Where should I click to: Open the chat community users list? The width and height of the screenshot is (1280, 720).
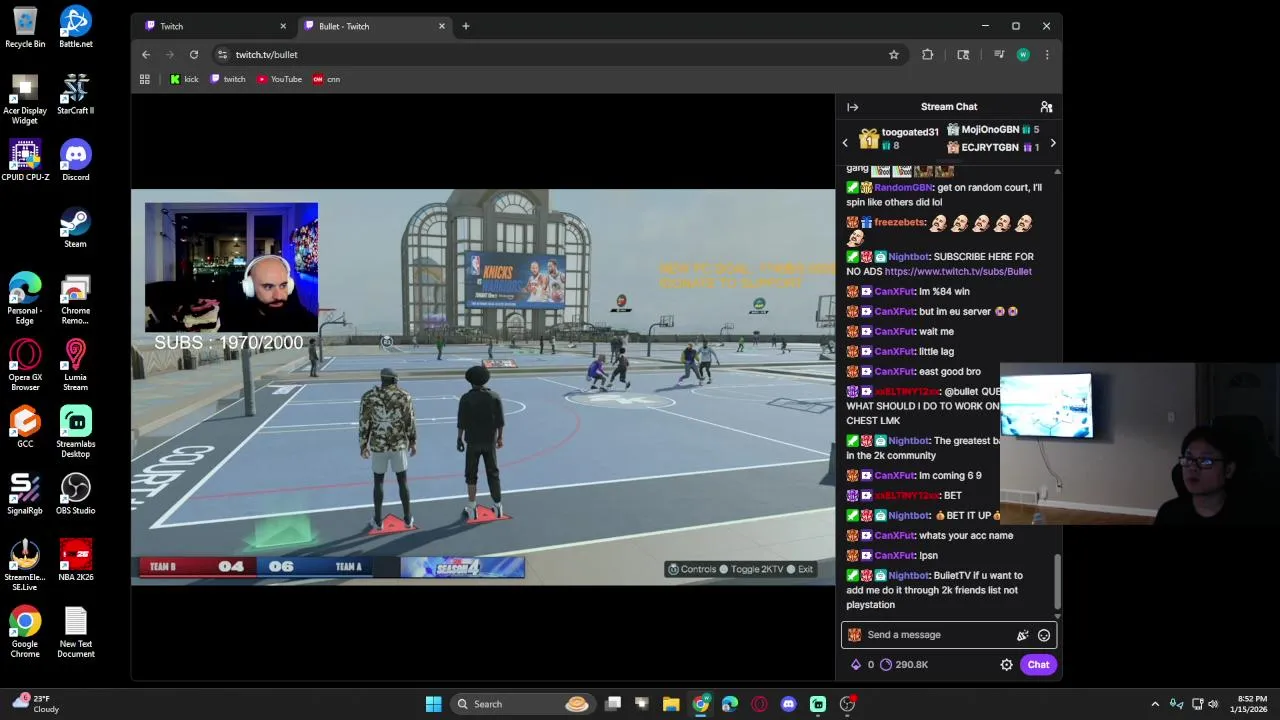[1046, 107]
